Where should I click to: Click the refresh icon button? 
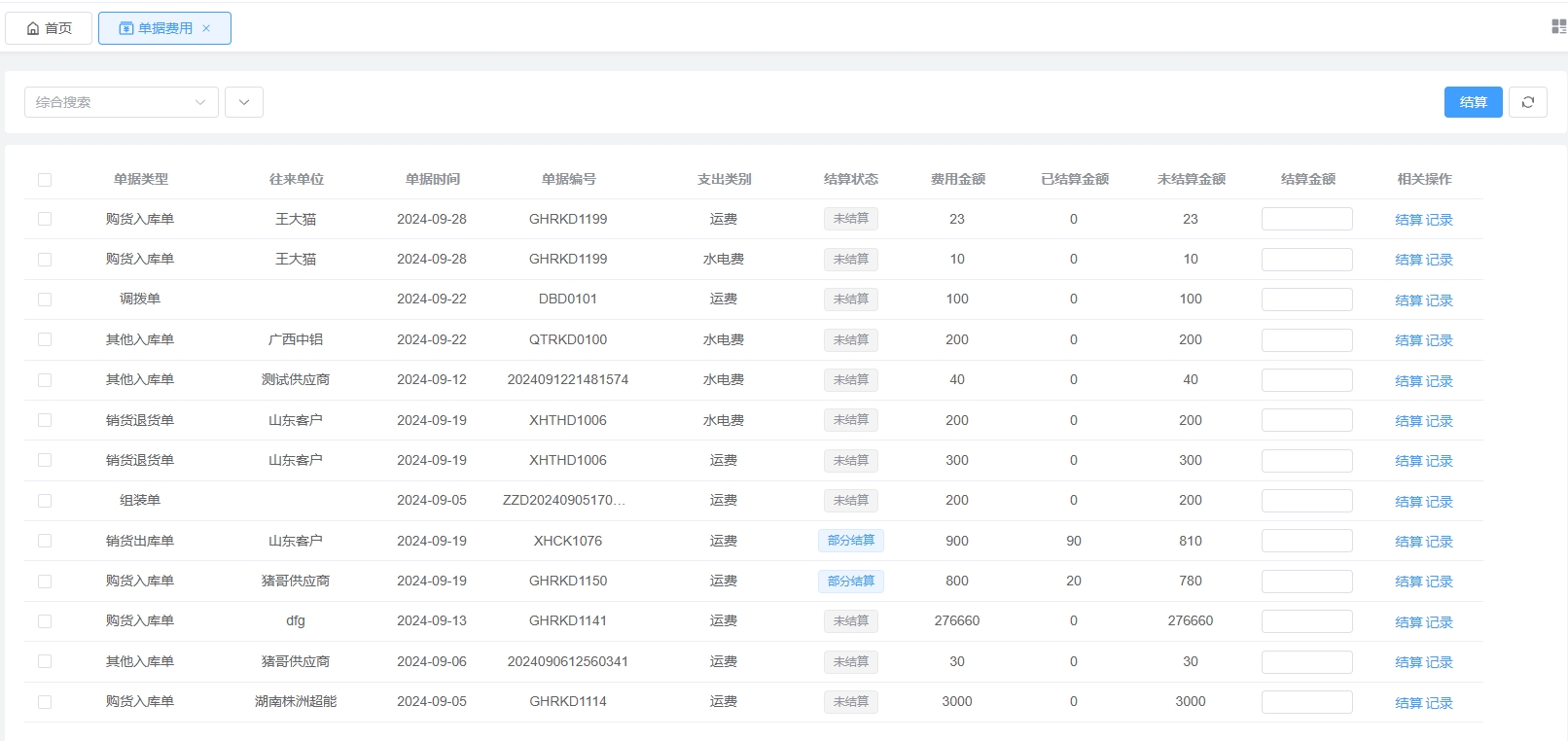[x=1527, y=102]
